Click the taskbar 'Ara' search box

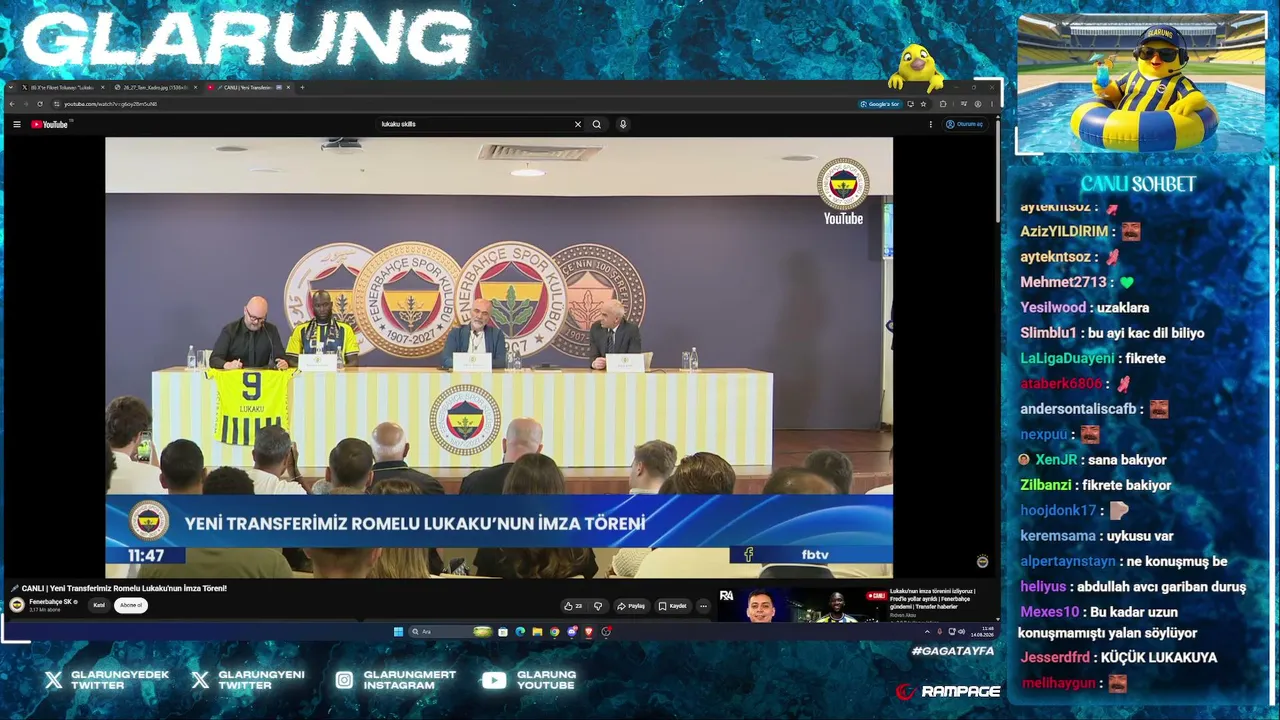click(x=450, y=632)
